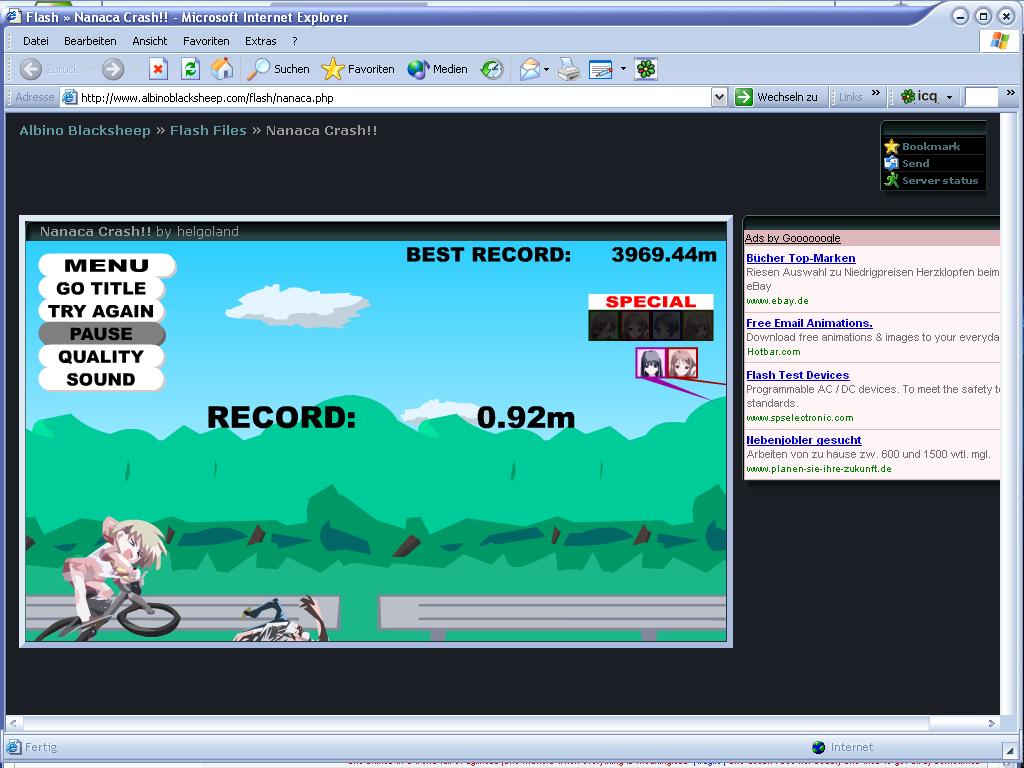Click the horizontal scrollbar right arrow
This screenshot has height=768, width=1024.
[x=991, y=723]
